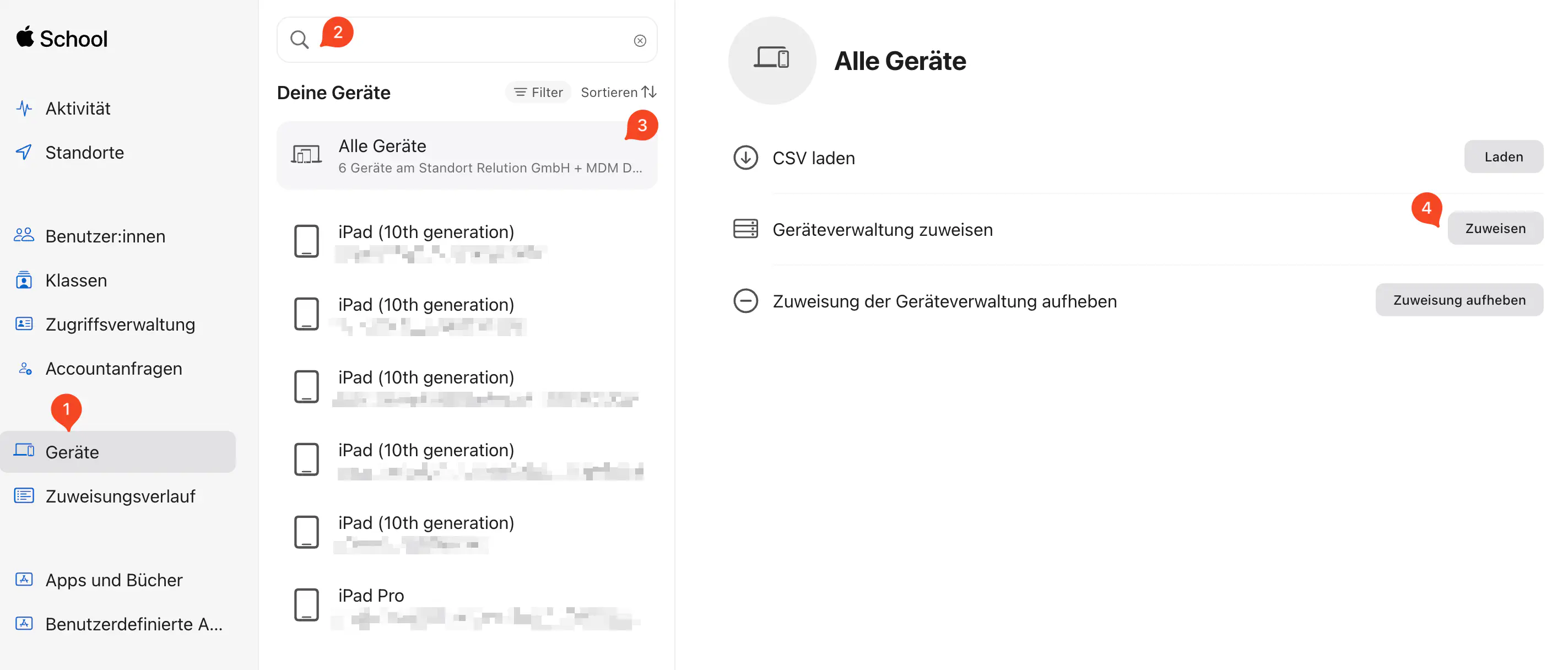Click the Apple logo next to School
Screen dimensions: 1568x670
(24, 37)
